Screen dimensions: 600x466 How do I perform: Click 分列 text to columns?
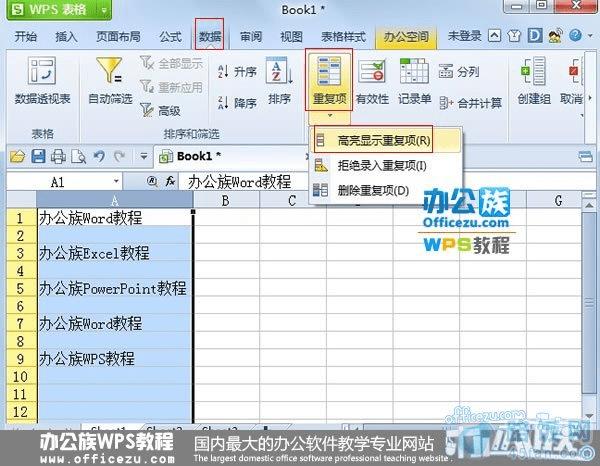point(459,72)
